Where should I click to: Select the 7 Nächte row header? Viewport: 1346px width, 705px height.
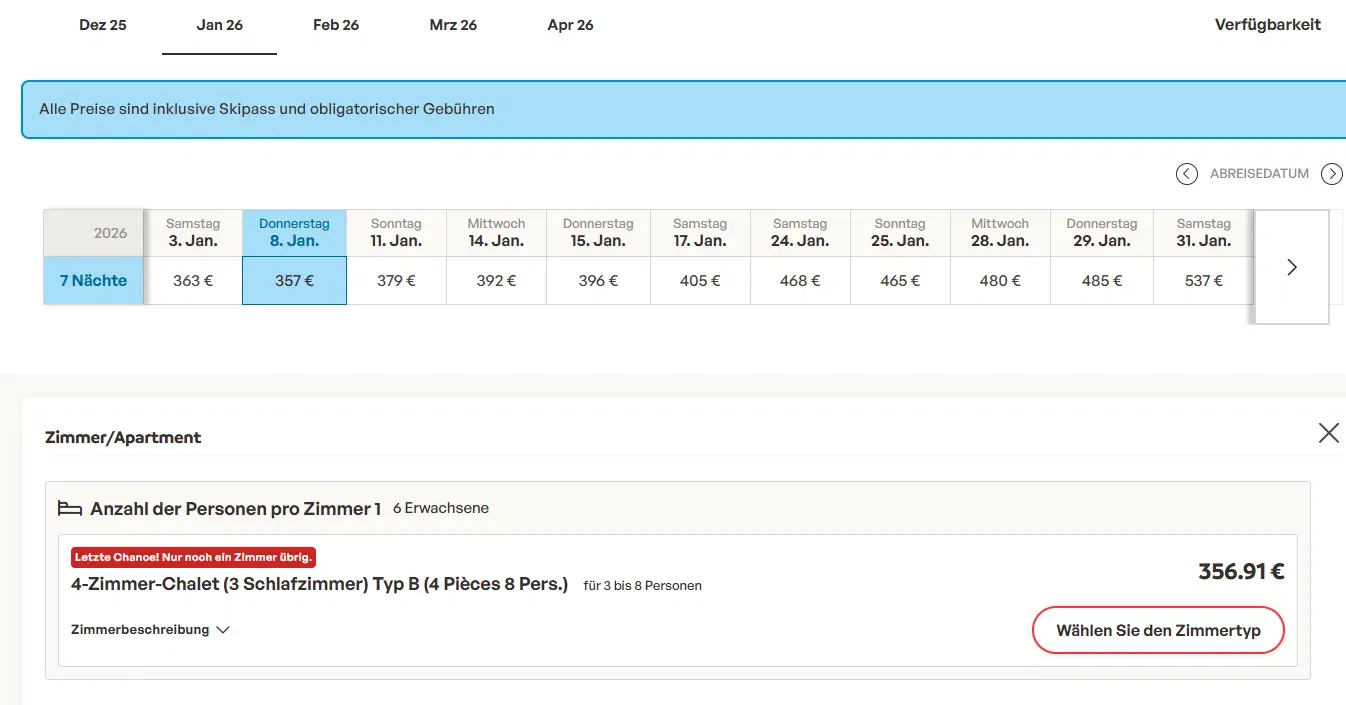94,281
